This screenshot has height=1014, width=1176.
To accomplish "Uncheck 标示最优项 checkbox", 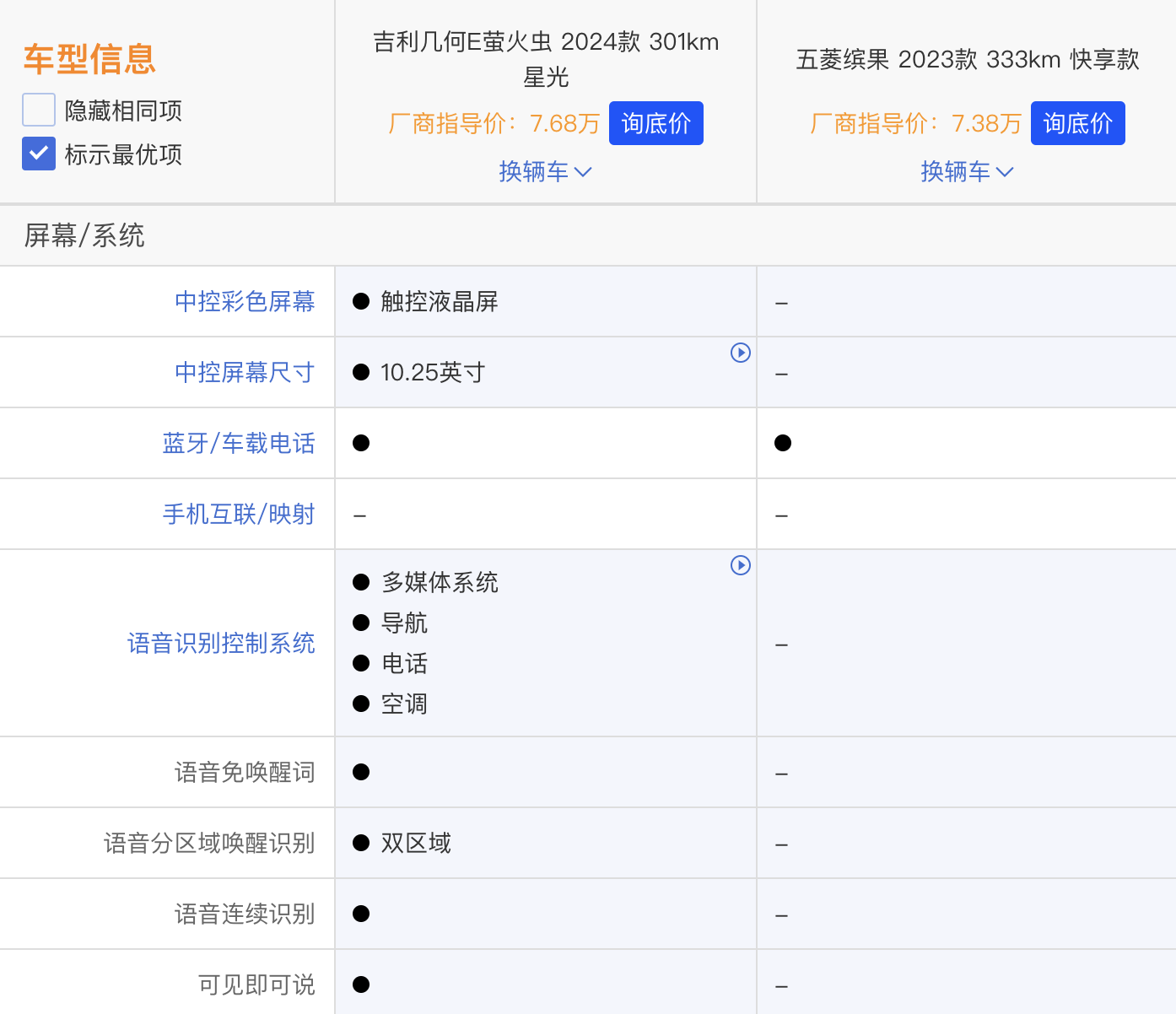I will pos(39,154).
